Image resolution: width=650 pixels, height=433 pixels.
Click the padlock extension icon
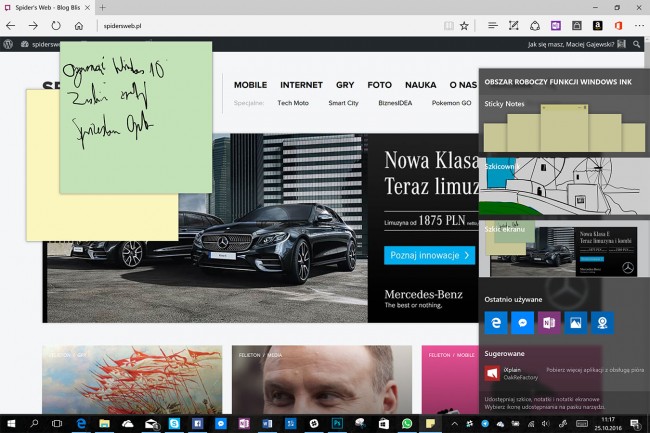click(577, 26)
